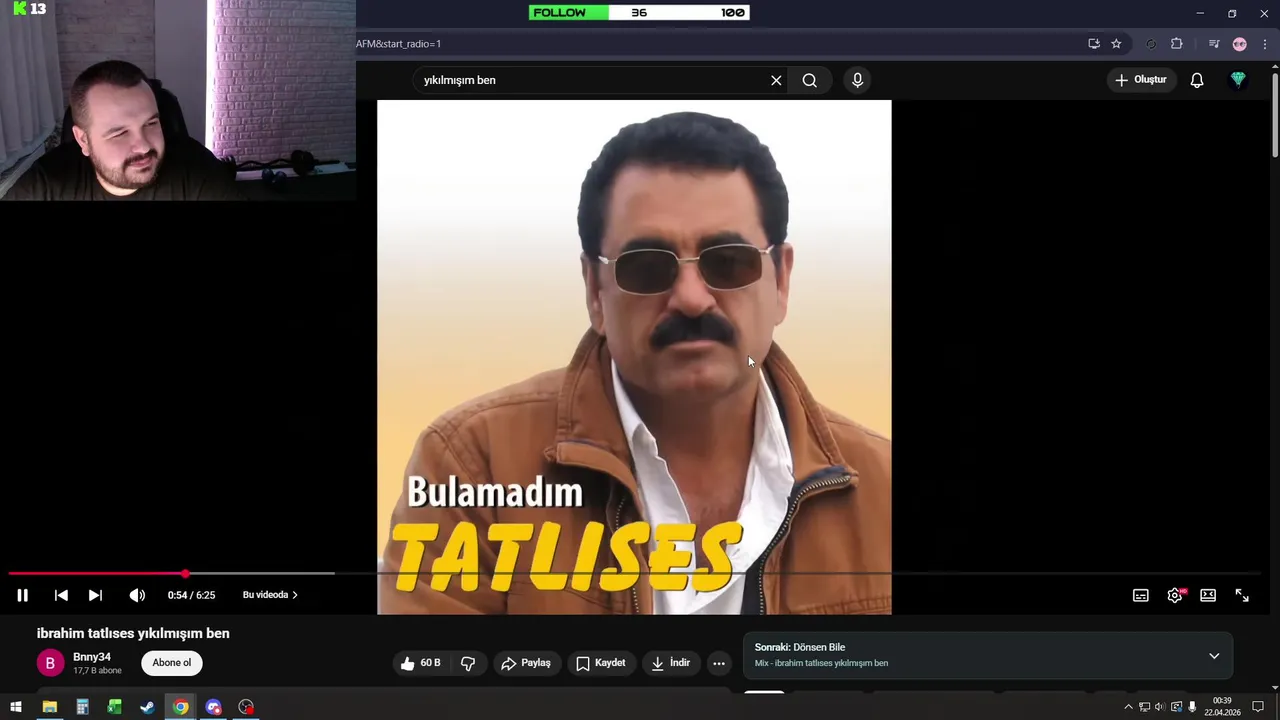The width and height of the screenshot is (1280, 720).
Task: Toggle subtitles on the player
Action: pos(1140,595)
